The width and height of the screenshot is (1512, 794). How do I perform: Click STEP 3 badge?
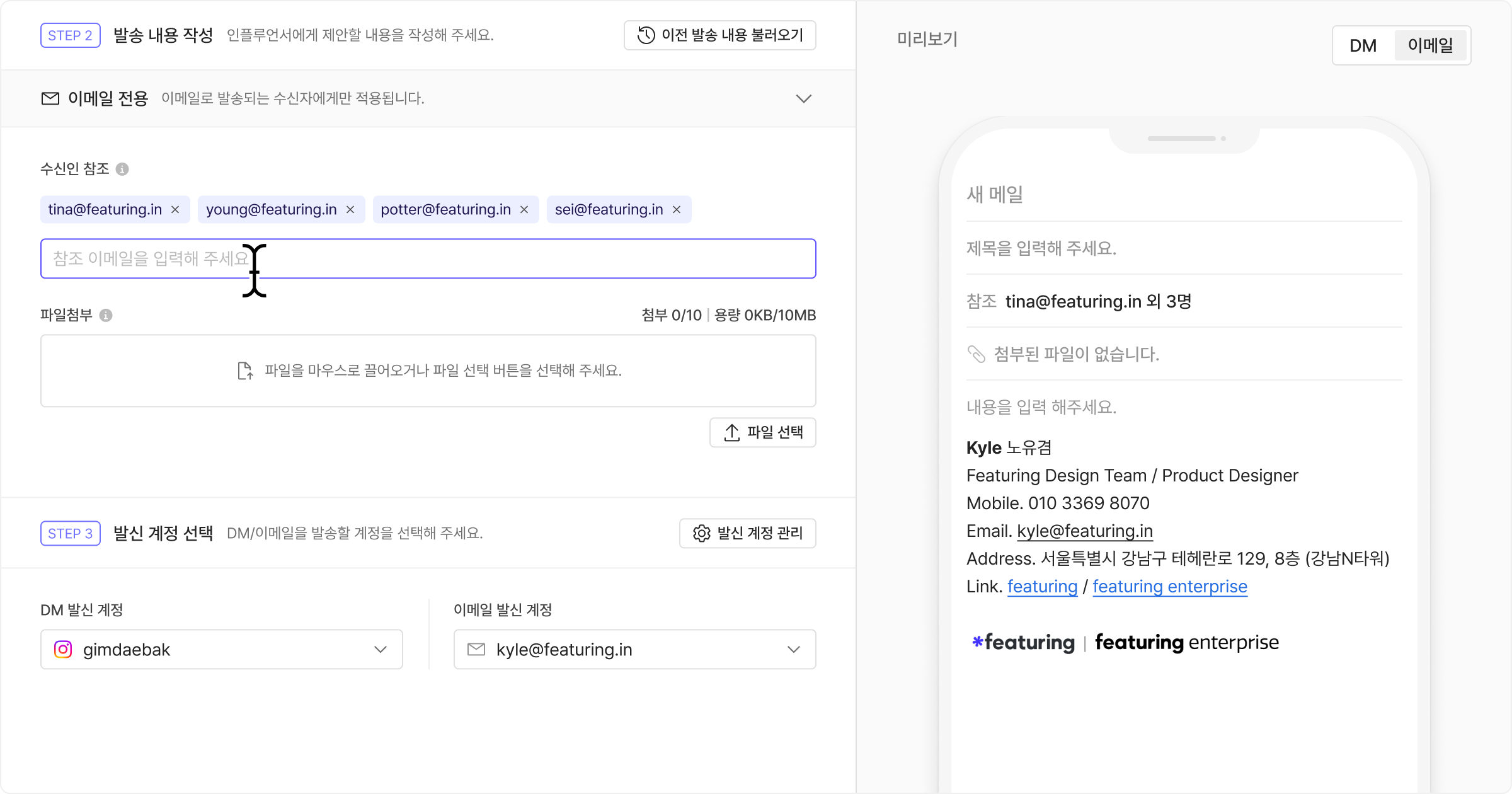(71, 533)
